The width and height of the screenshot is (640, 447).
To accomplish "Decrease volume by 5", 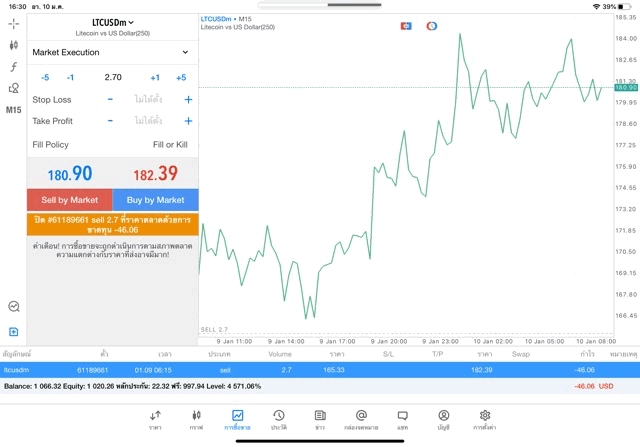I will [x=45, y=78].
